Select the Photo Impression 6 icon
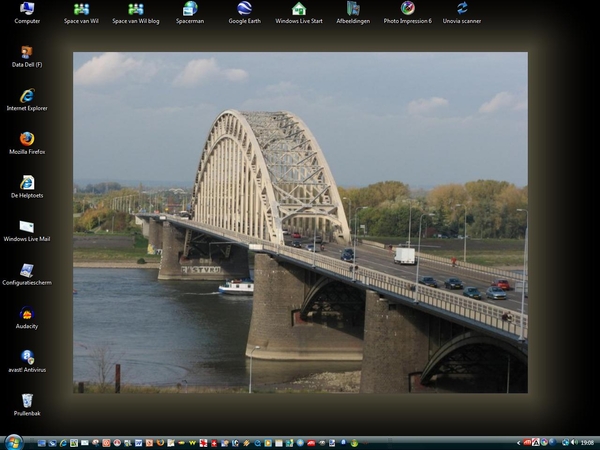The width and height of the screenshot is (600, 450). 407,9
